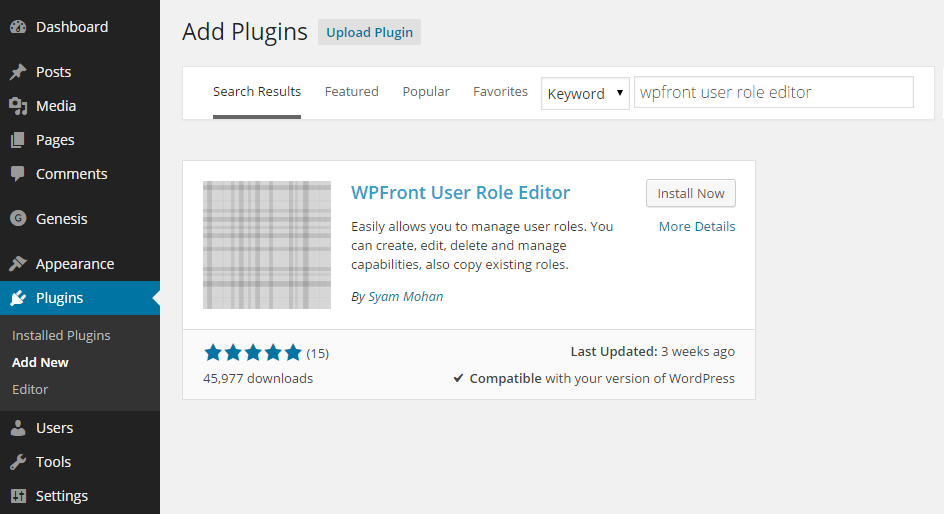Click the Comments speech bubble icon

tap(18, 174)
